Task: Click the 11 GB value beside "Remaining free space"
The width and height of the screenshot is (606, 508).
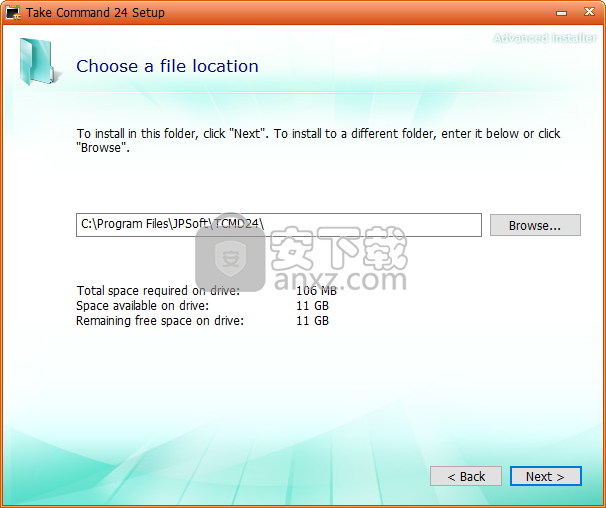Action: [x=312, y=321]
